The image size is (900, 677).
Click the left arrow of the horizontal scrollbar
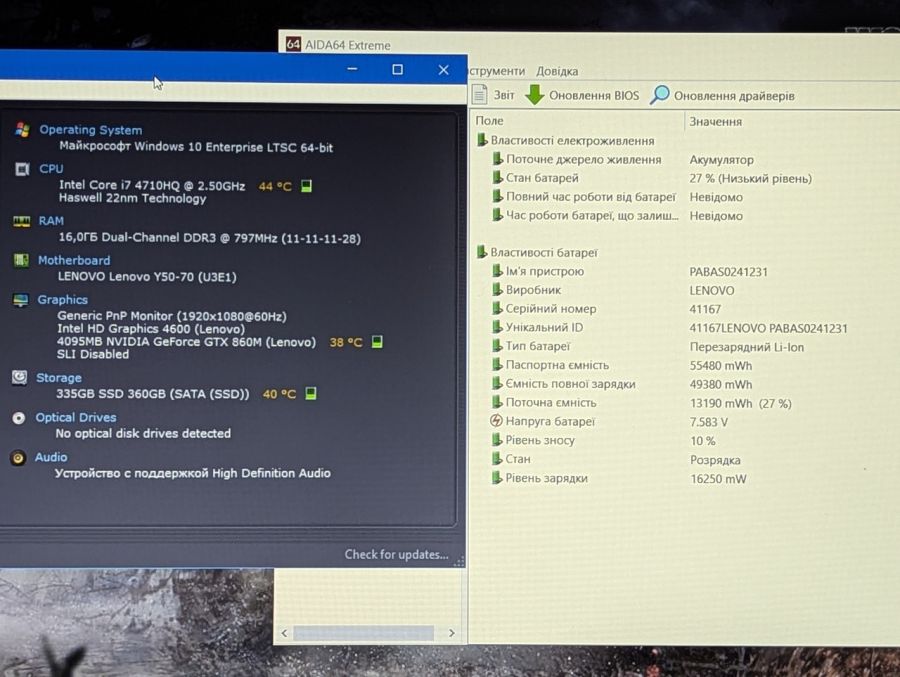tap(285, 633)
